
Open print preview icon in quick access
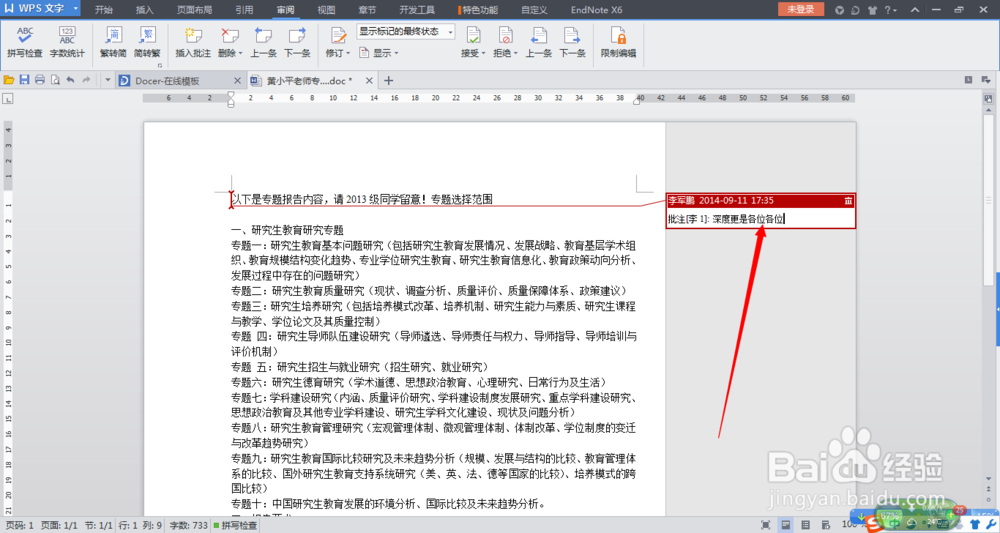[x=55, y=80]
